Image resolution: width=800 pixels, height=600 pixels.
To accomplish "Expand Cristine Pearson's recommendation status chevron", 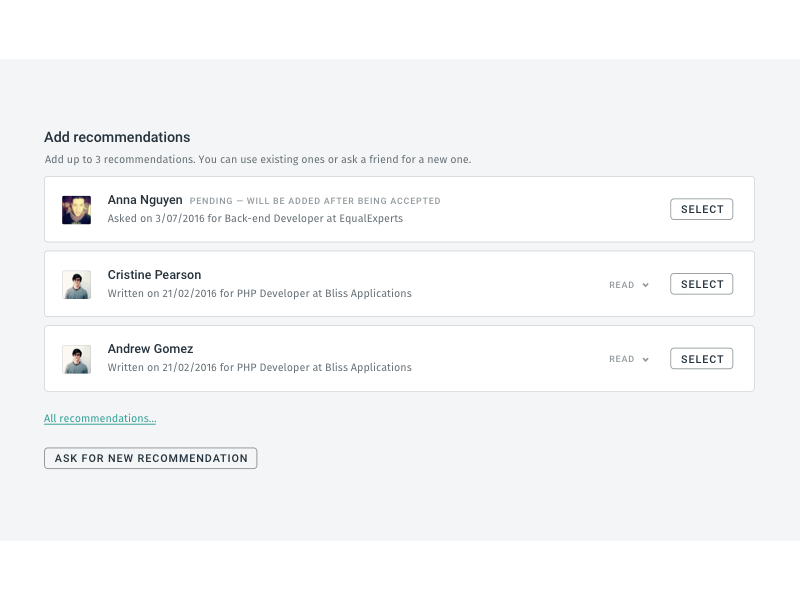I will 645,284.
